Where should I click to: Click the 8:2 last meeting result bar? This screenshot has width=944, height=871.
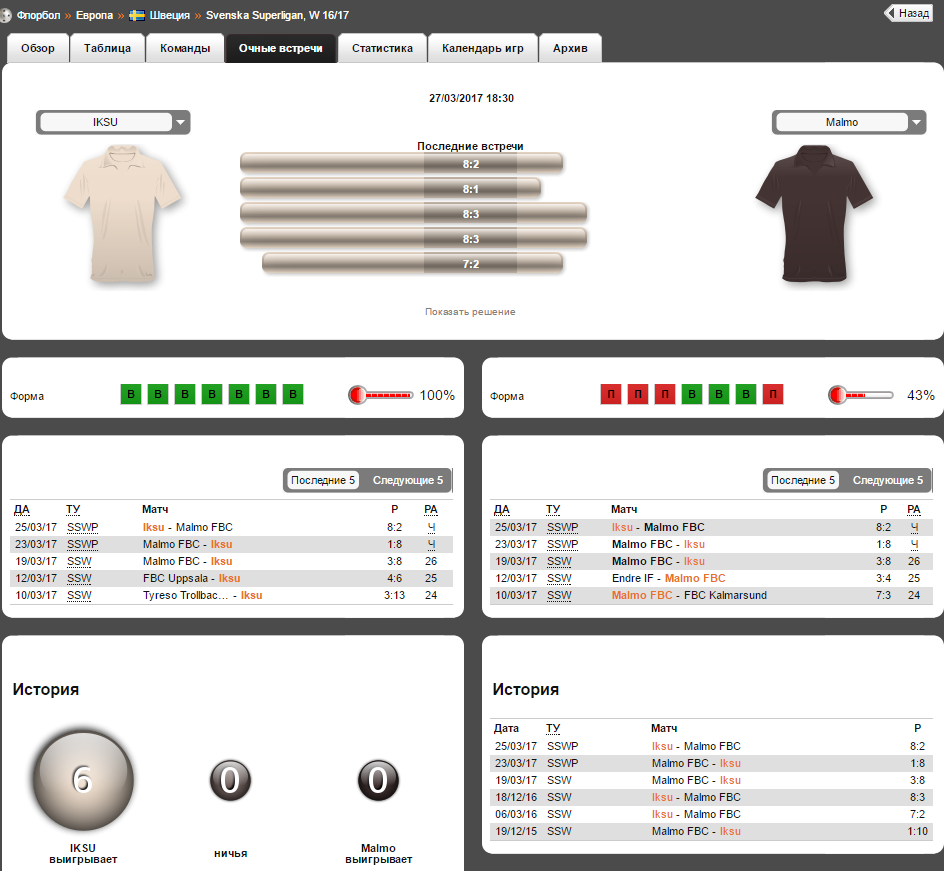click(x=402, y=164)
